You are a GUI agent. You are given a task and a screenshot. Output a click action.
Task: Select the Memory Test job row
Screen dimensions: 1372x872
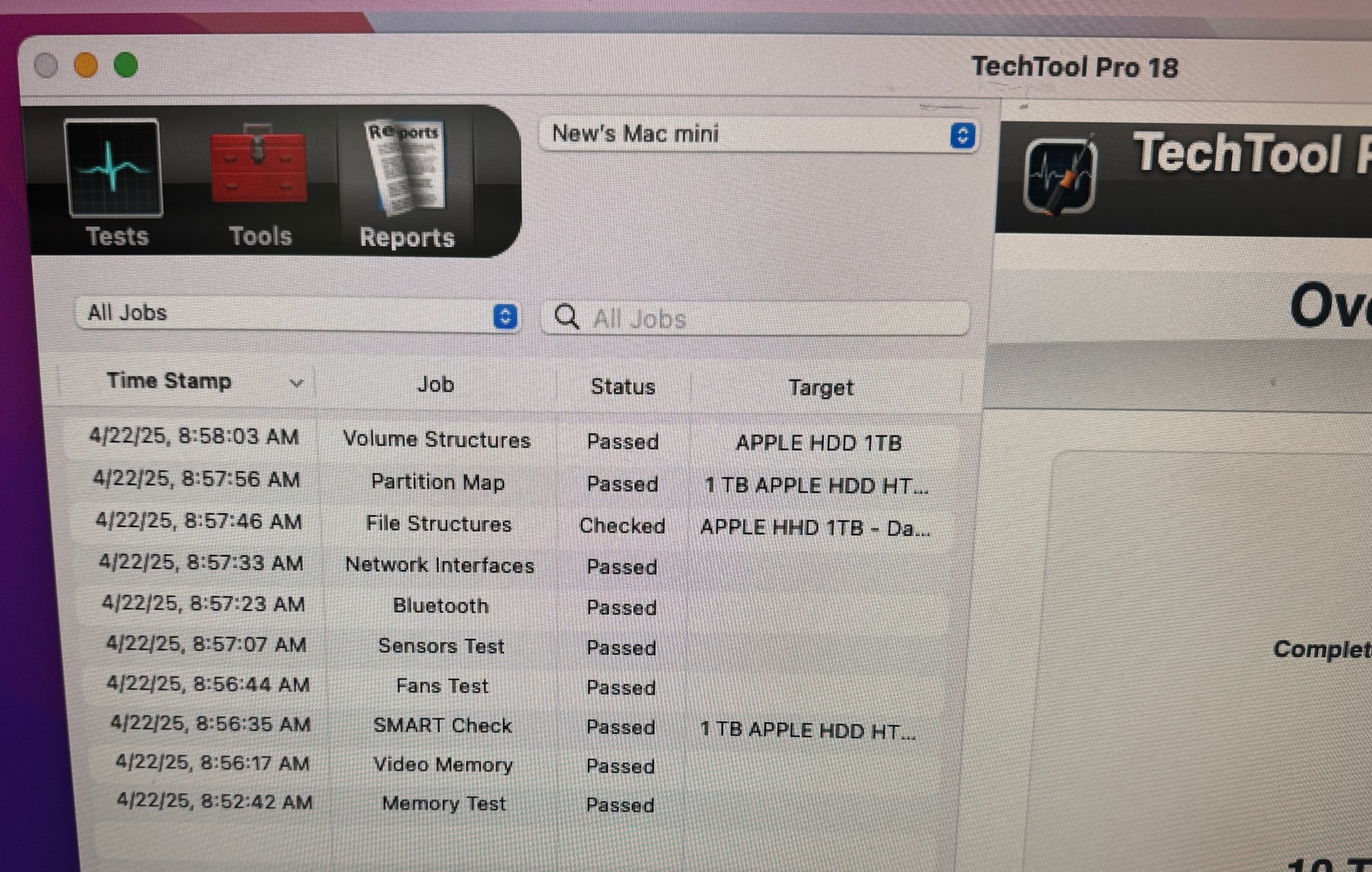[443, 803]
